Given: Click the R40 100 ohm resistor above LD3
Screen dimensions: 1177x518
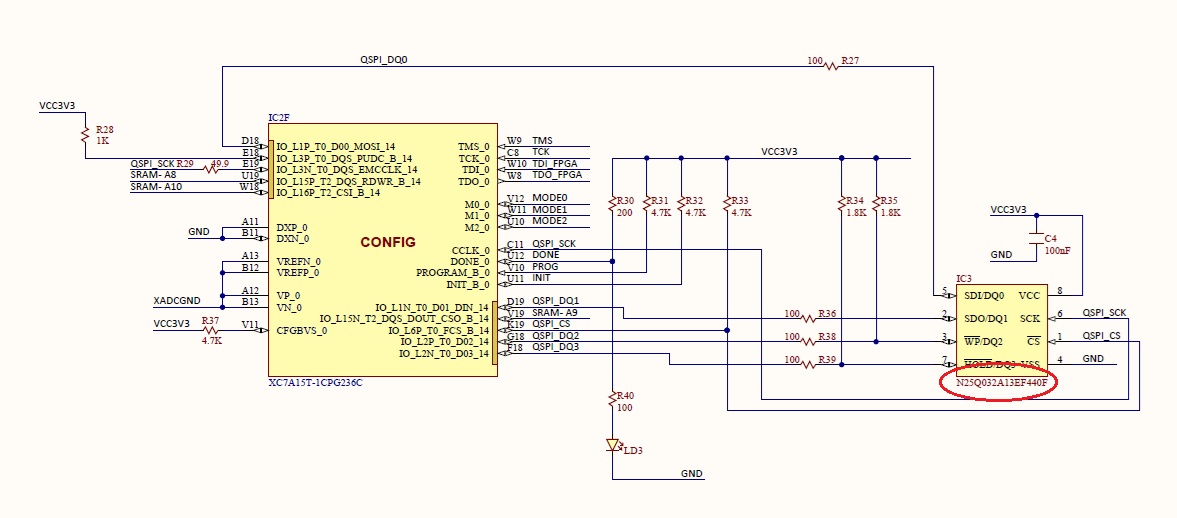Looking at the screenshot, I should [612, 401].
